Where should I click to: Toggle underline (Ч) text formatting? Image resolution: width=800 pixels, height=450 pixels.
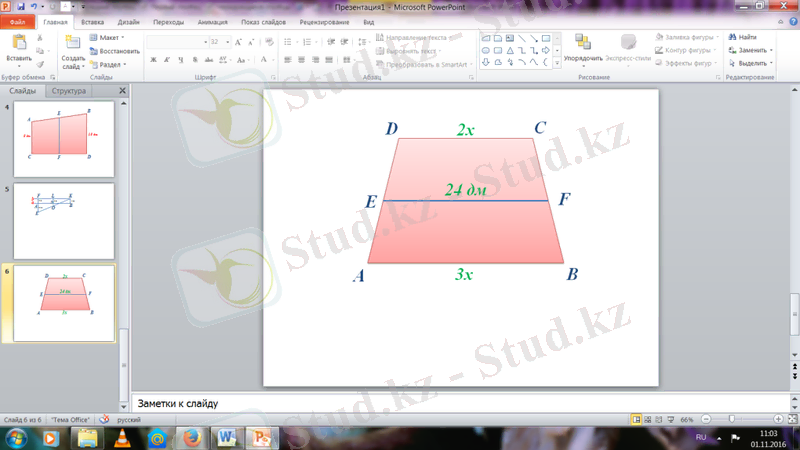point(182,60)
